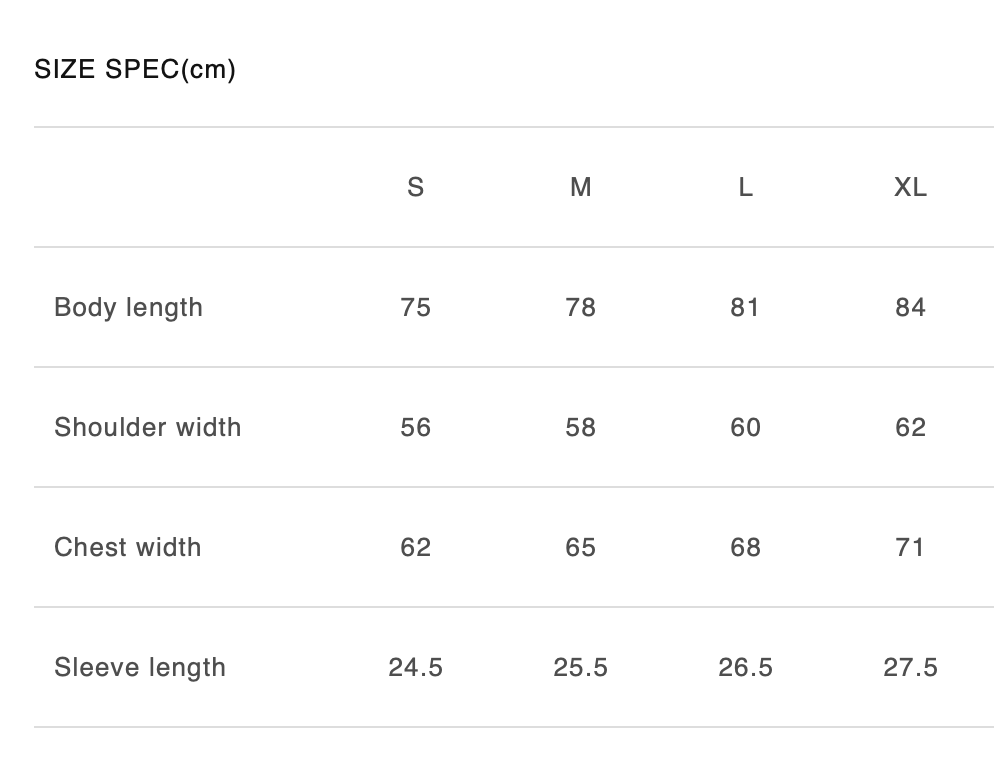Click Chest width value 65 for M
The height and width of the screenshot is (780, 1008).
[580, 547]
